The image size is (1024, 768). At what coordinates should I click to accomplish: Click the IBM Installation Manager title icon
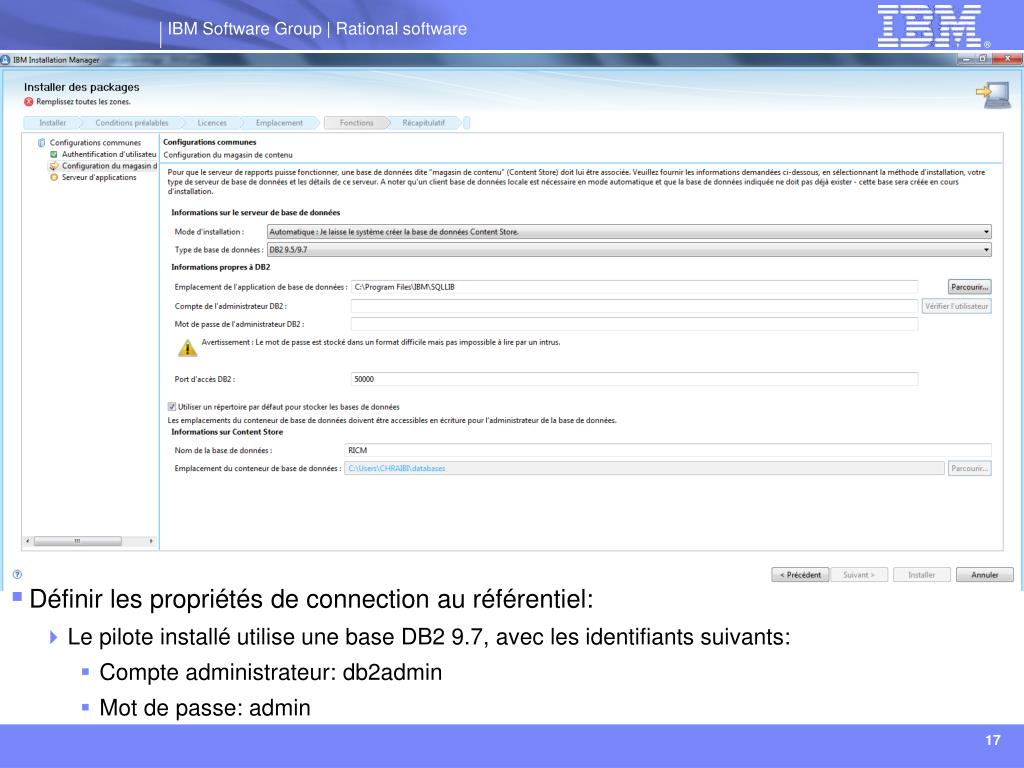5,59
